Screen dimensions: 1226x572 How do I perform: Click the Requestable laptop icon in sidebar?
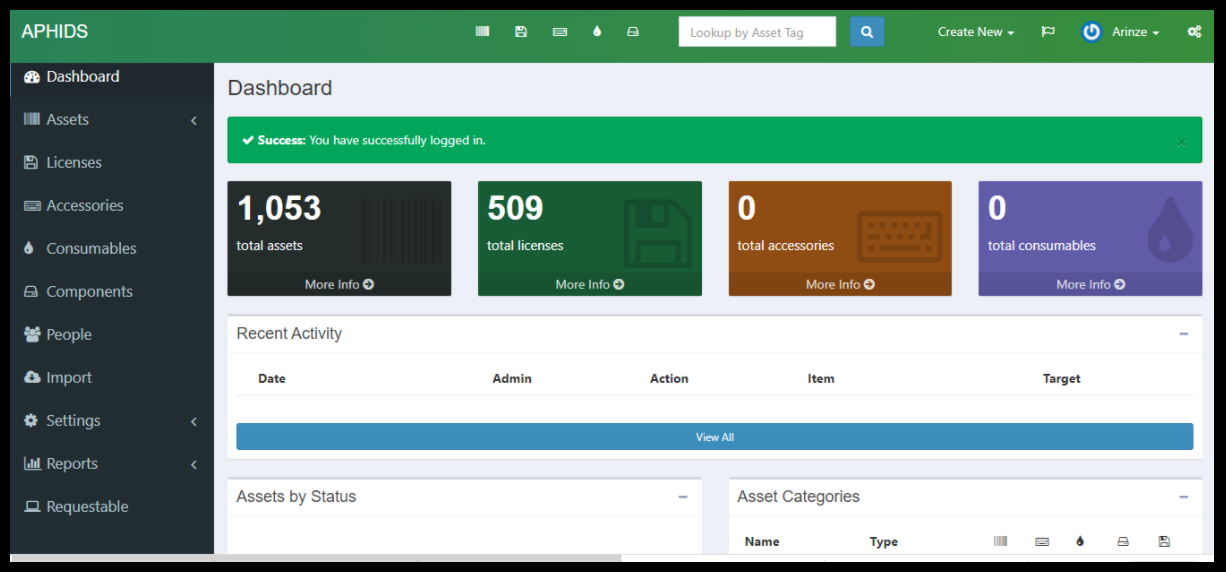coord(32,507)
